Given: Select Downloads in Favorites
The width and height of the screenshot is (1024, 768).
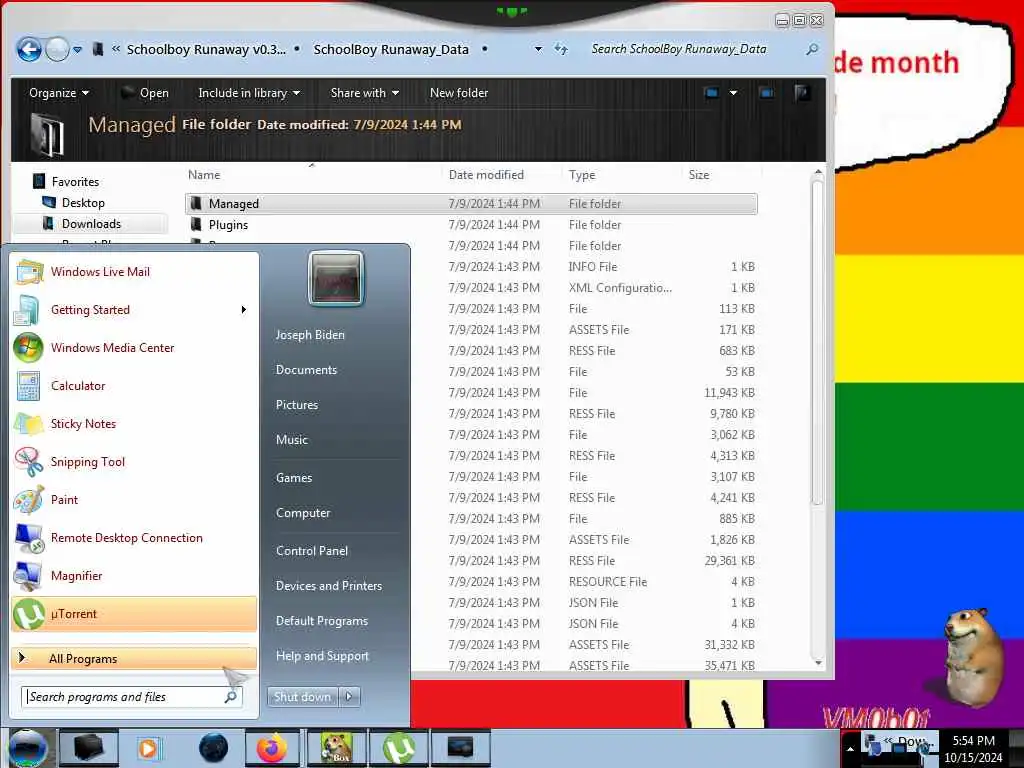Looking at the screenshot, I should [x=91, y=224].
